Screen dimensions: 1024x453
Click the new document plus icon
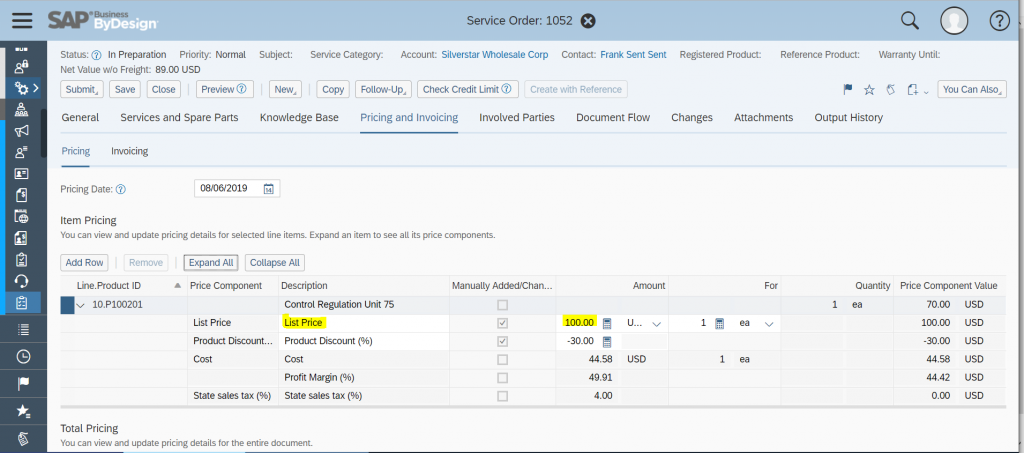(x=913, y=90)
